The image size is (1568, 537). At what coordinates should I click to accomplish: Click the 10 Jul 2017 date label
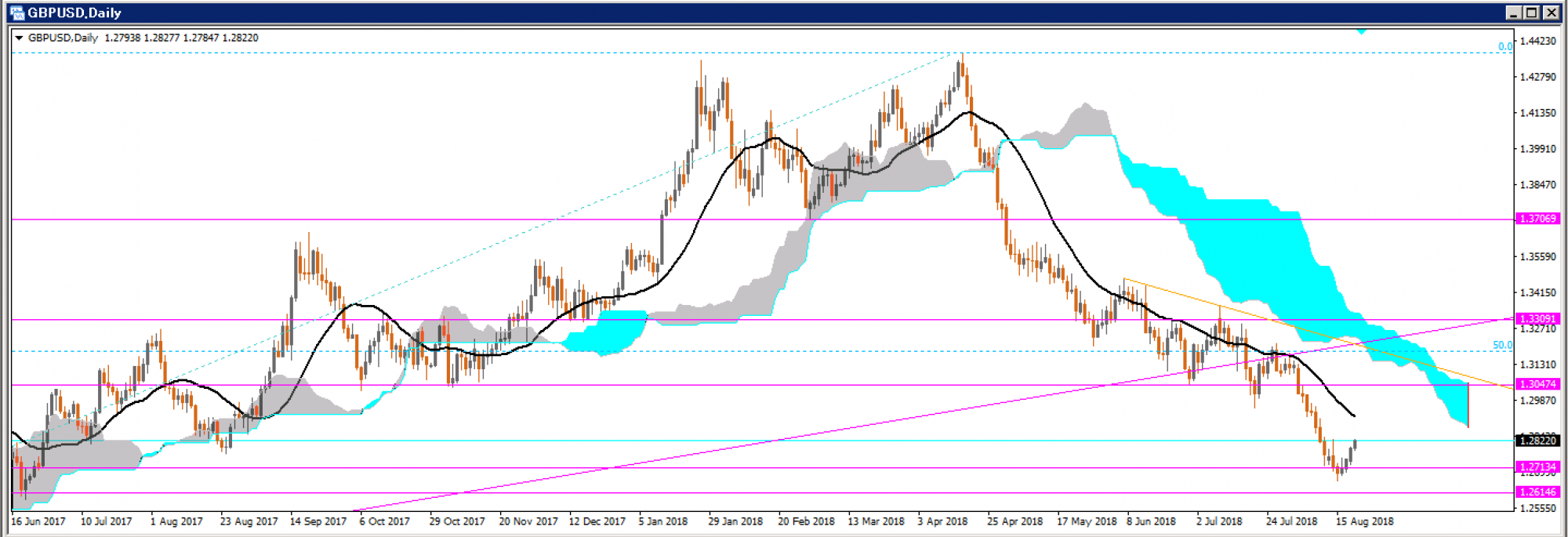pyautogui.click(x=107, y=521)
